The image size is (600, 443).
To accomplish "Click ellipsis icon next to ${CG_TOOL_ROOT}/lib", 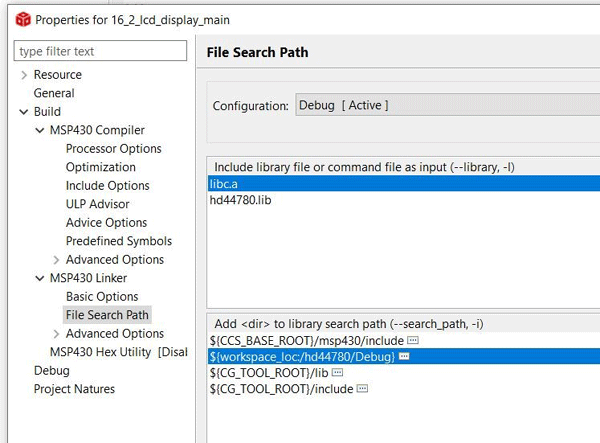I will (338, 372).
